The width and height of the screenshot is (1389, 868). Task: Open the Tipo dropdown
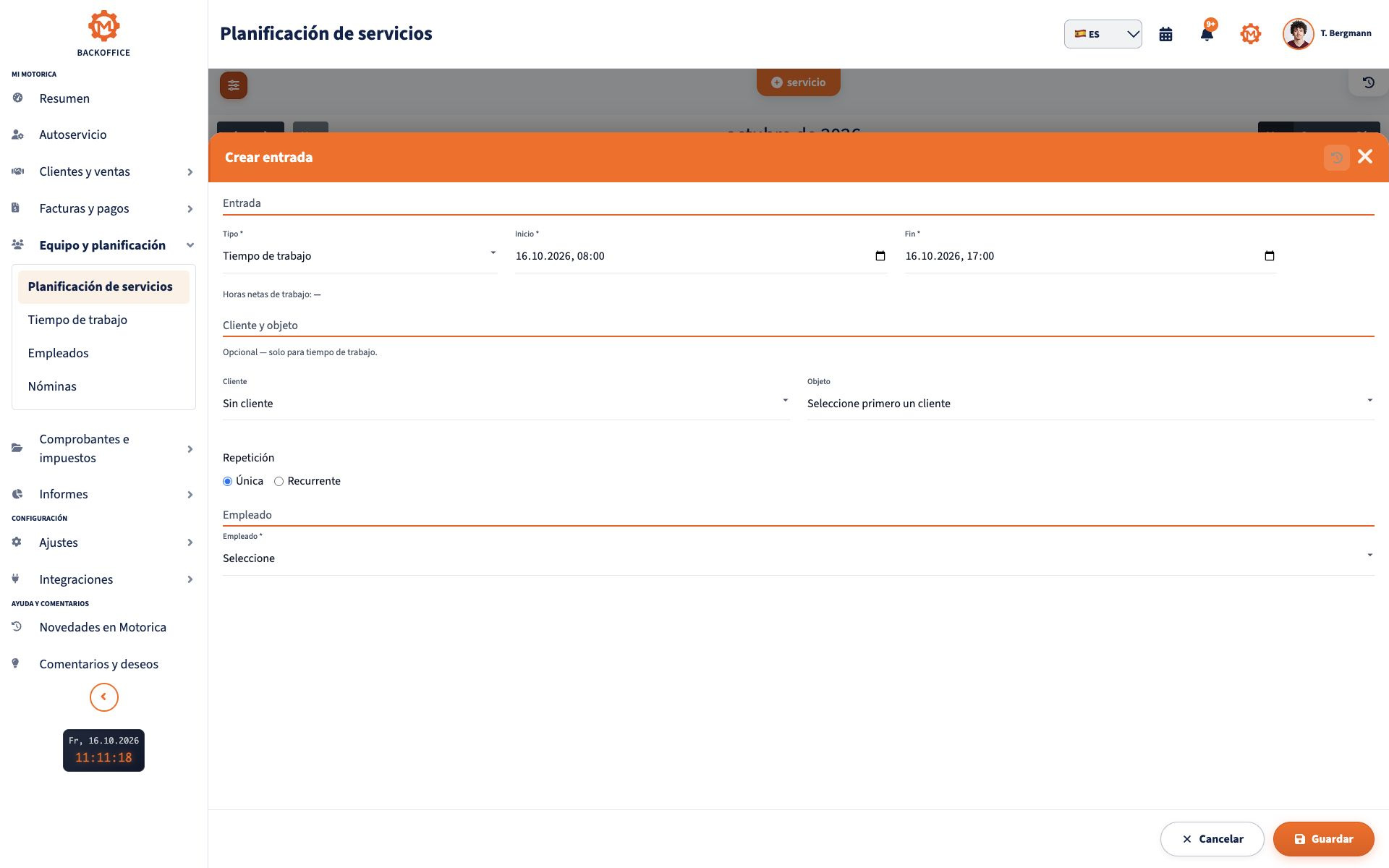[360, 256]
